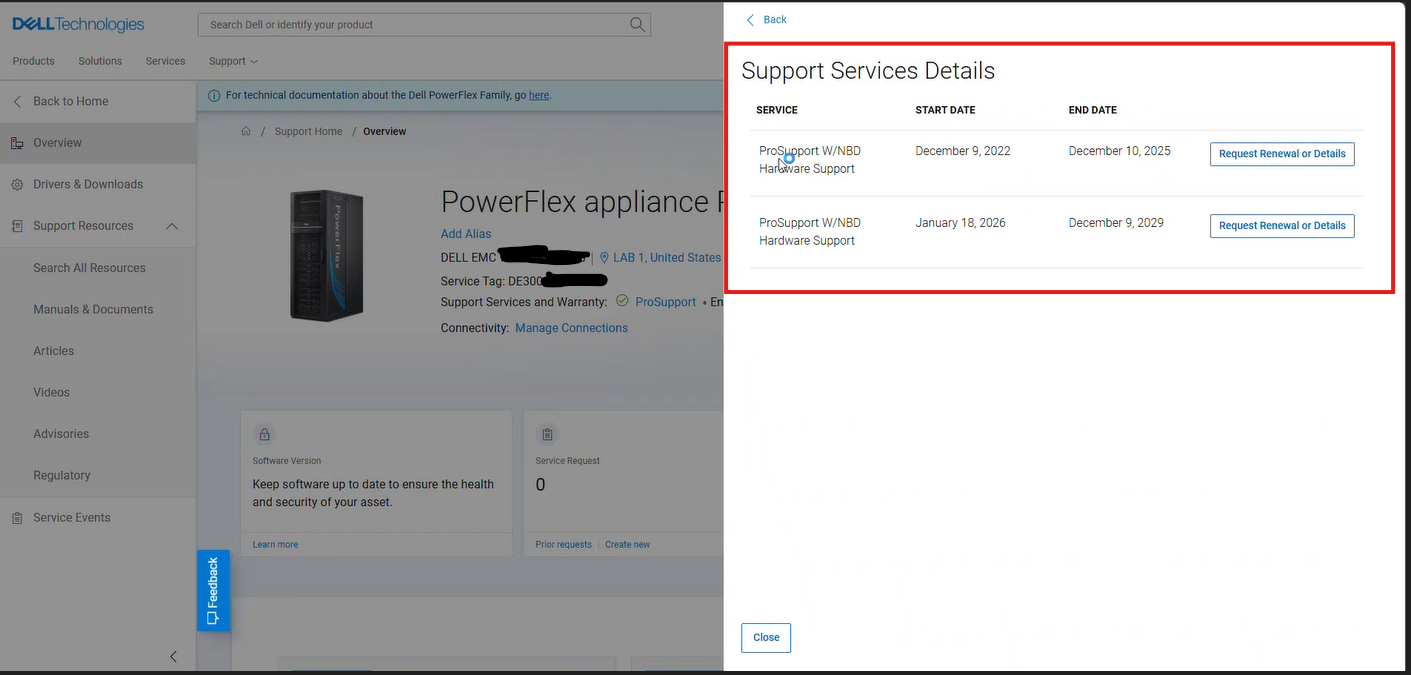Click the Overview sidebar icon
This screenshot has width=1411, height=675.
[x=17, y=143]
